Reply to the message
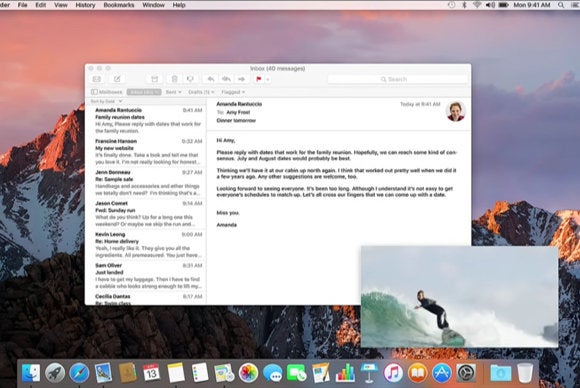The height and width of the screenshot is (388, 580). pyautogui.click(x=211, y=79)
